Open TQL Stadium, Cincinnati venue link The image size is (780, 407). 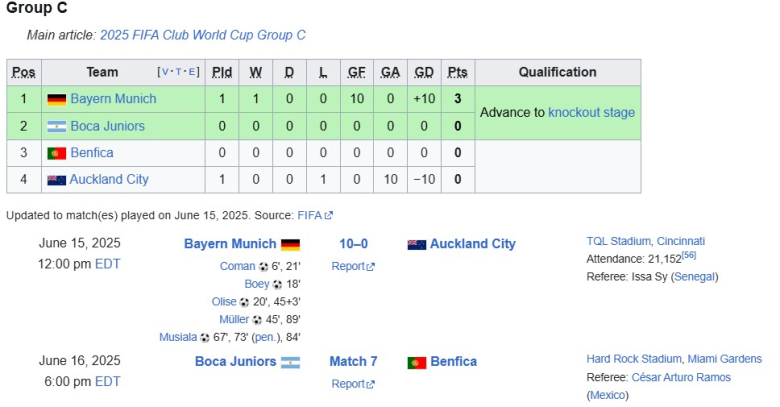coord(645,241)
